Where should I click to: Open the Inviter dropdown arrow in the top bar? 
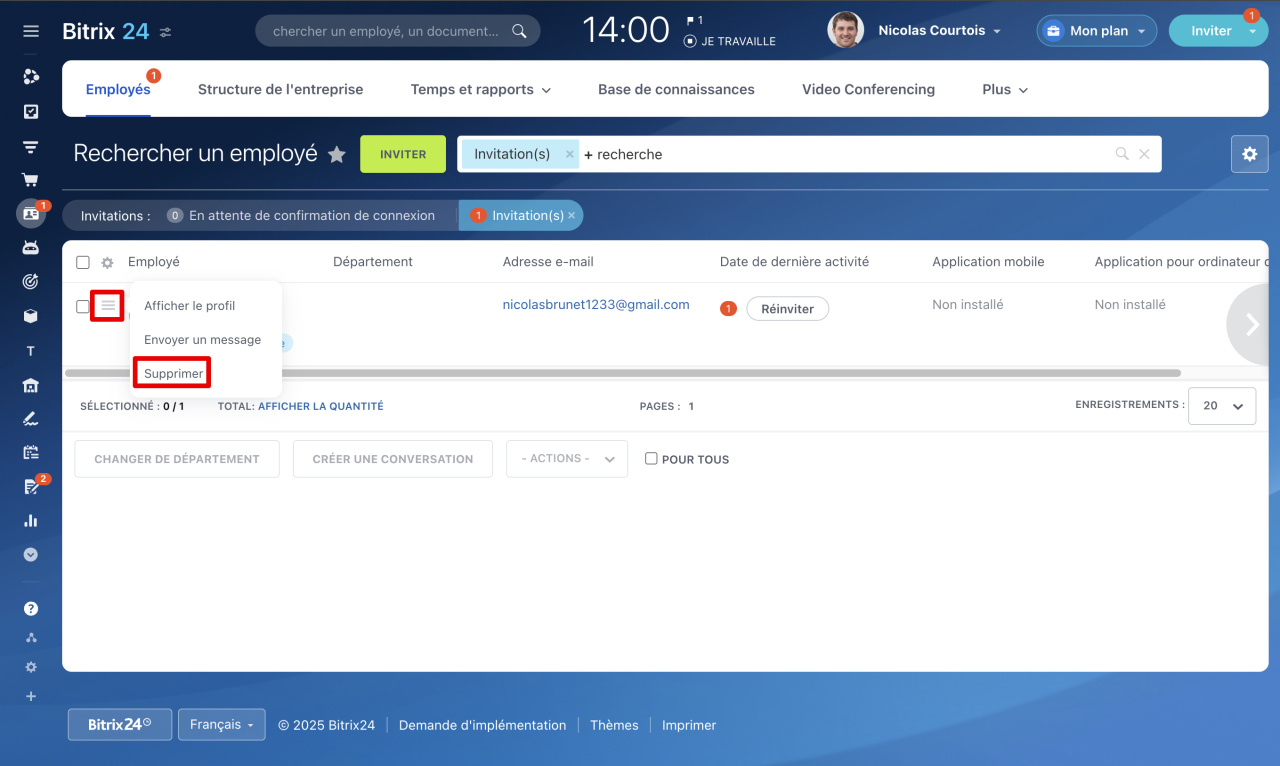click(x=1252, y=31)
